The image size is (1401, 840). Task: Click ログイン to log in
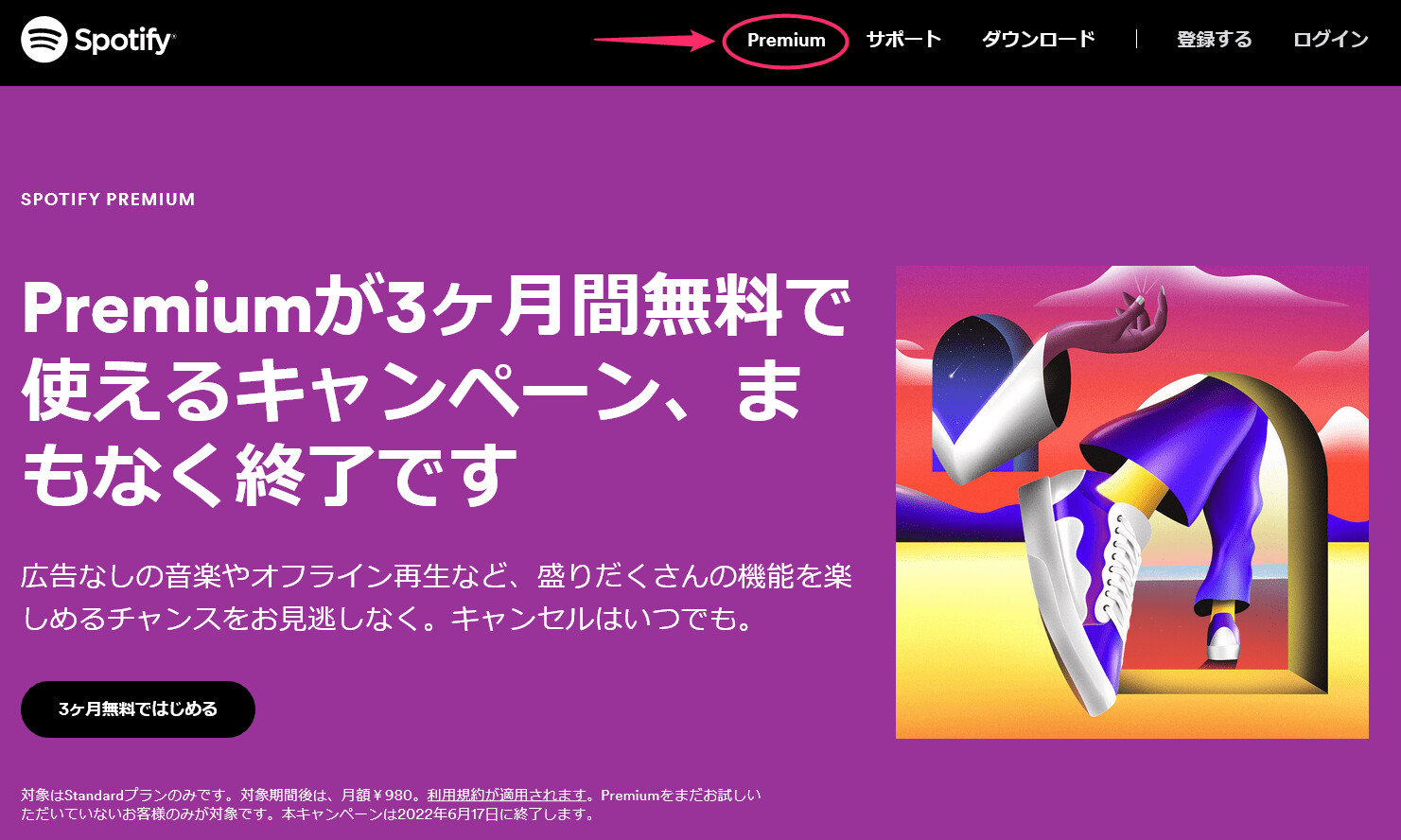tap(1330, 40)
